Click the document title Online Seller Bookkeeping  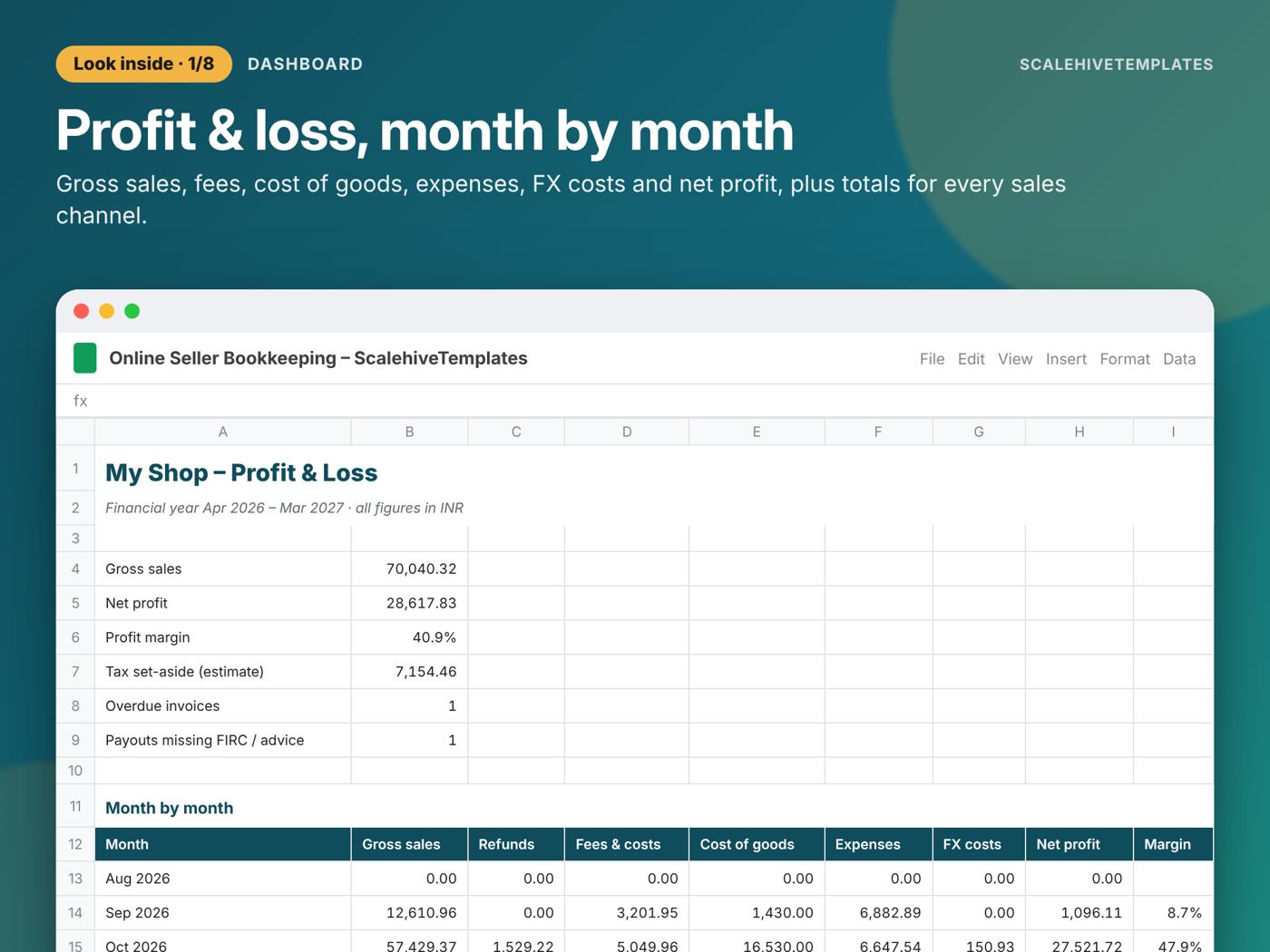(x=318, y=358)
